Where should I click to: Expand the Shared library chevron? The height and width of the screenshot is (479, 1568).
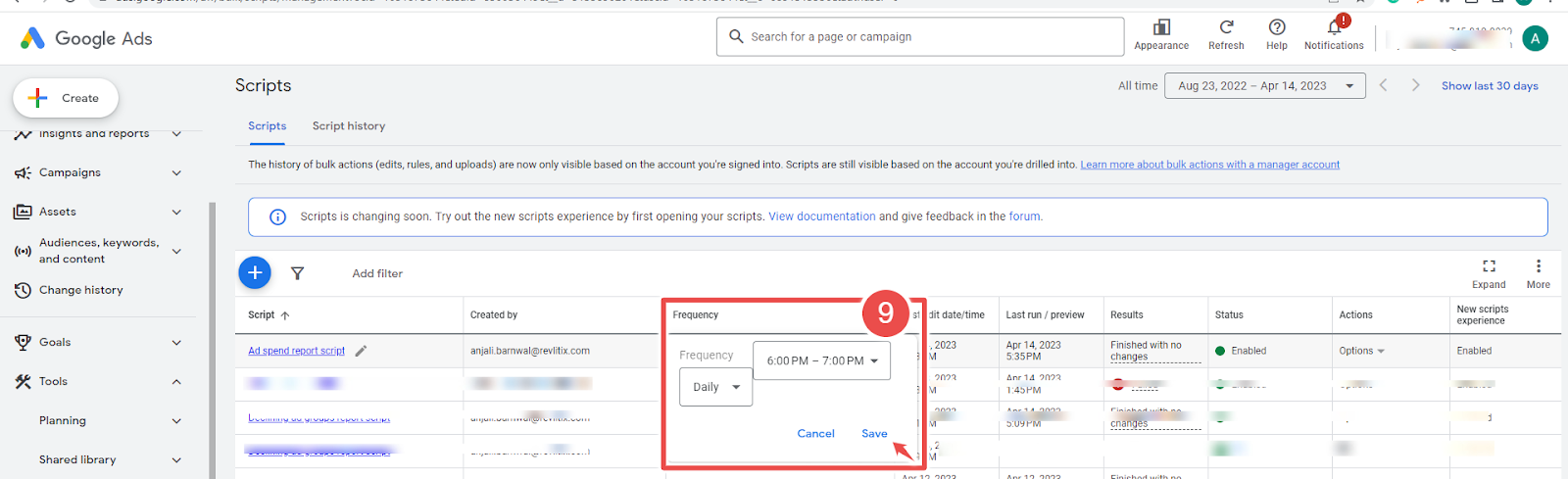(176, 459)
